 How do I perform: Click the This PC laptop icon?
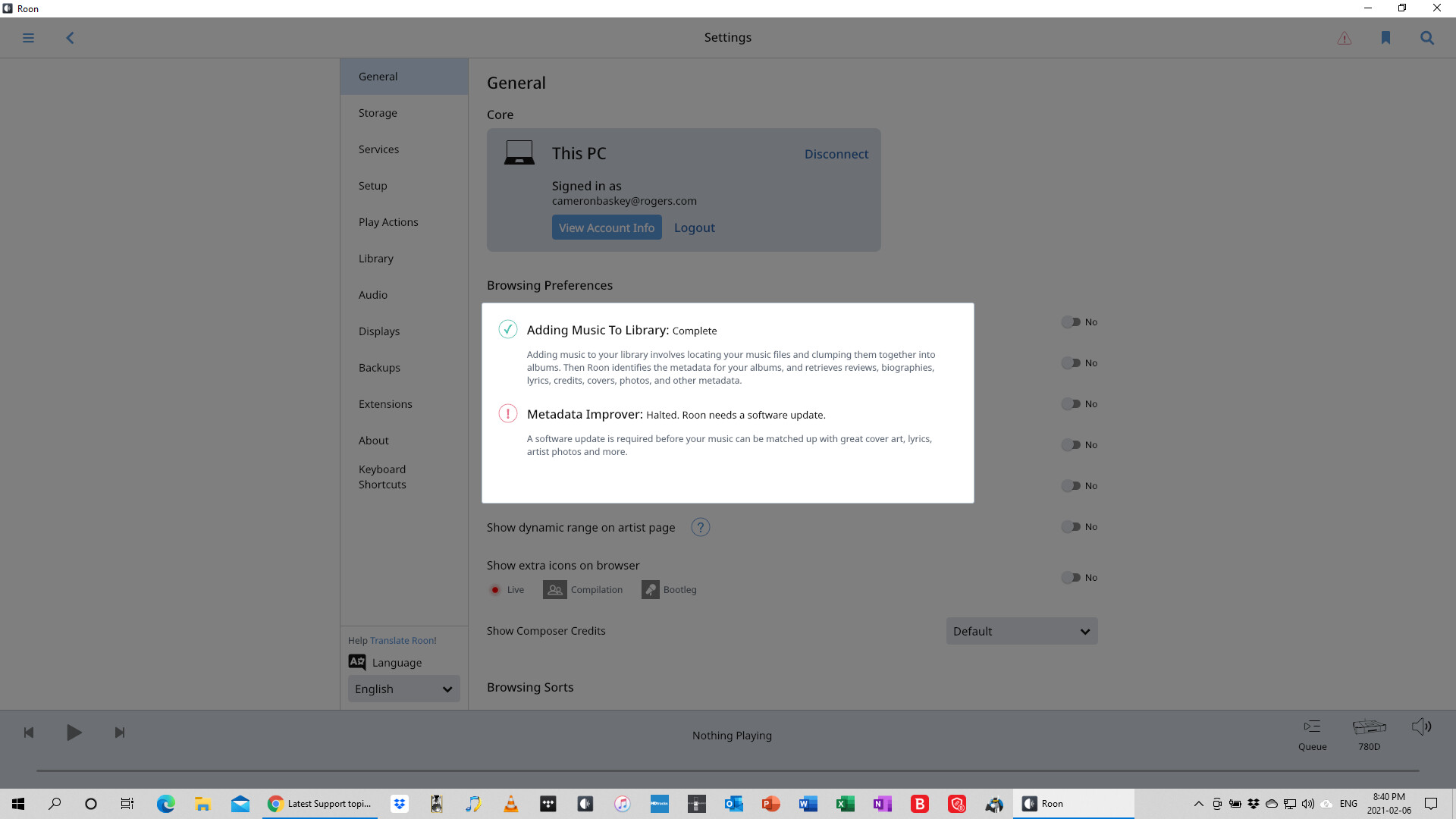click(x=519, y=152)
